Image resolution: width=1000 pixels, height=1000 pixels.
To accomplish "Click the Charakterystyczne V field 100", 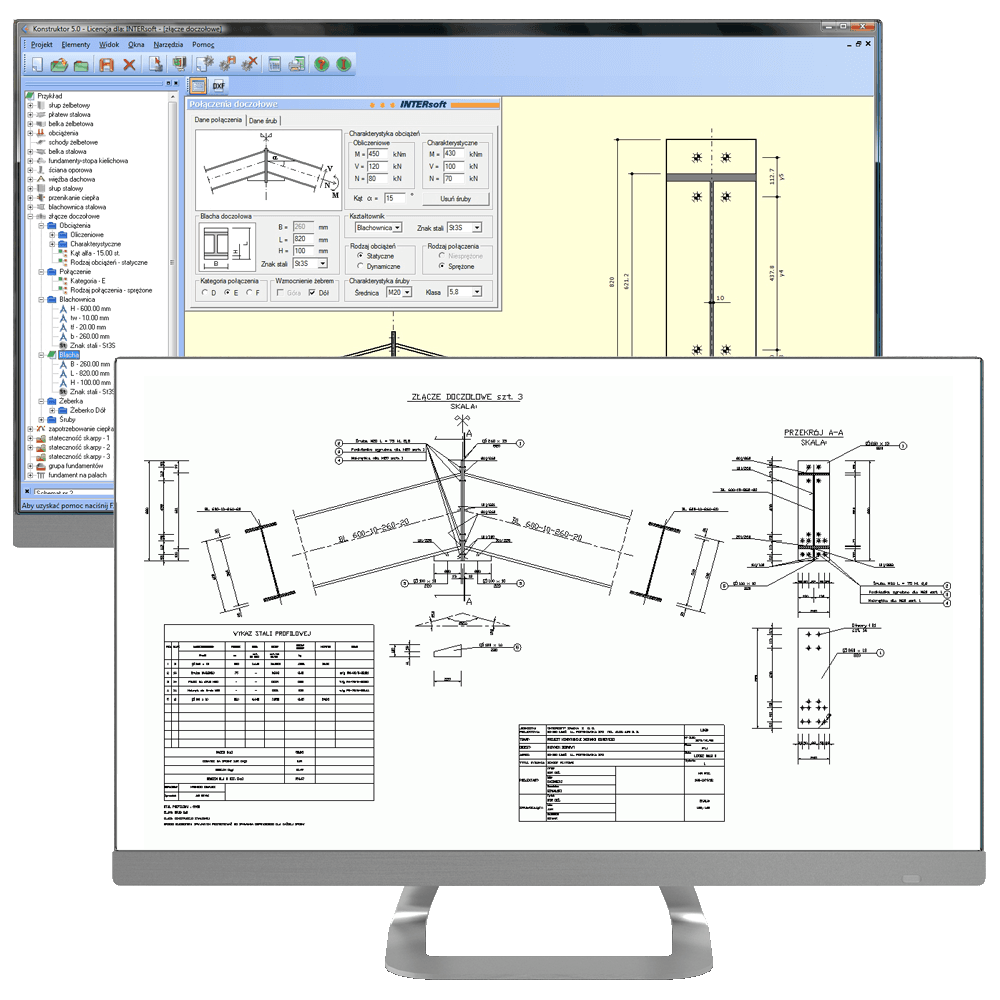I will pyautogui.click(x=454, y=166).
